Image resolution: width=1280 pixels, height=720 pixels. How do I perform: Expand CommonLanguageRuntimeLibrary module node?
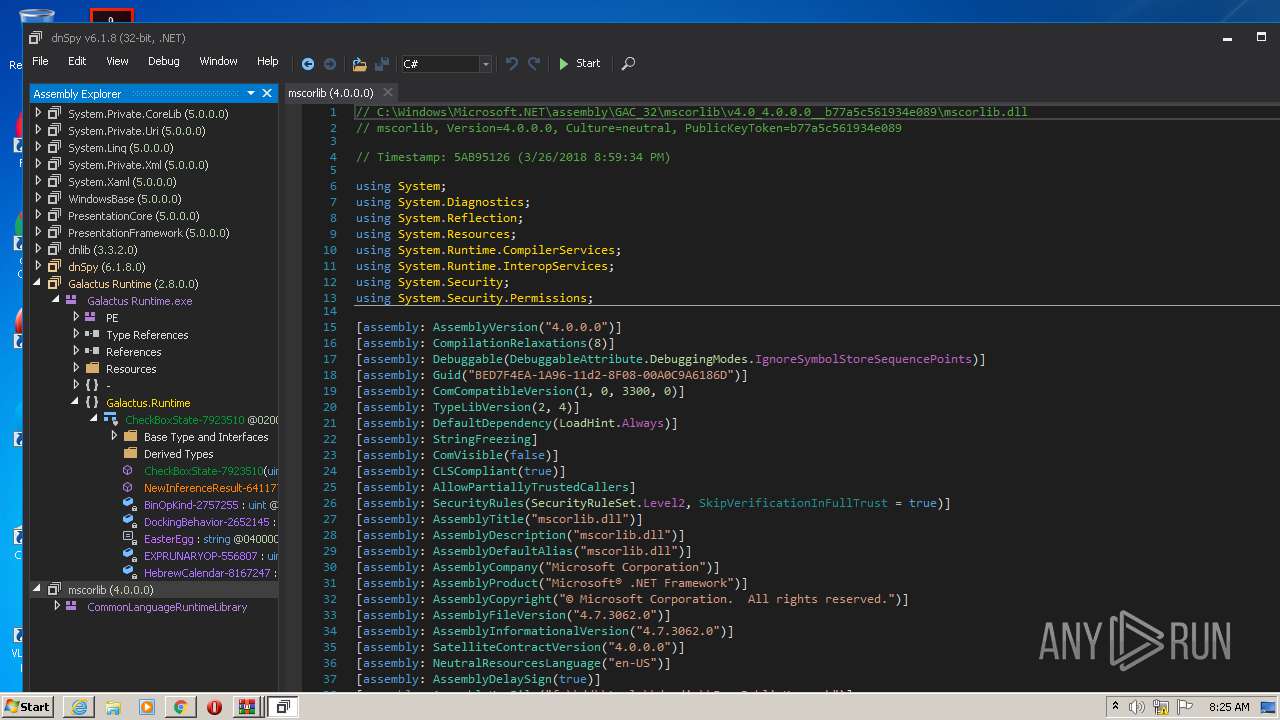click(x=57, y=606)
